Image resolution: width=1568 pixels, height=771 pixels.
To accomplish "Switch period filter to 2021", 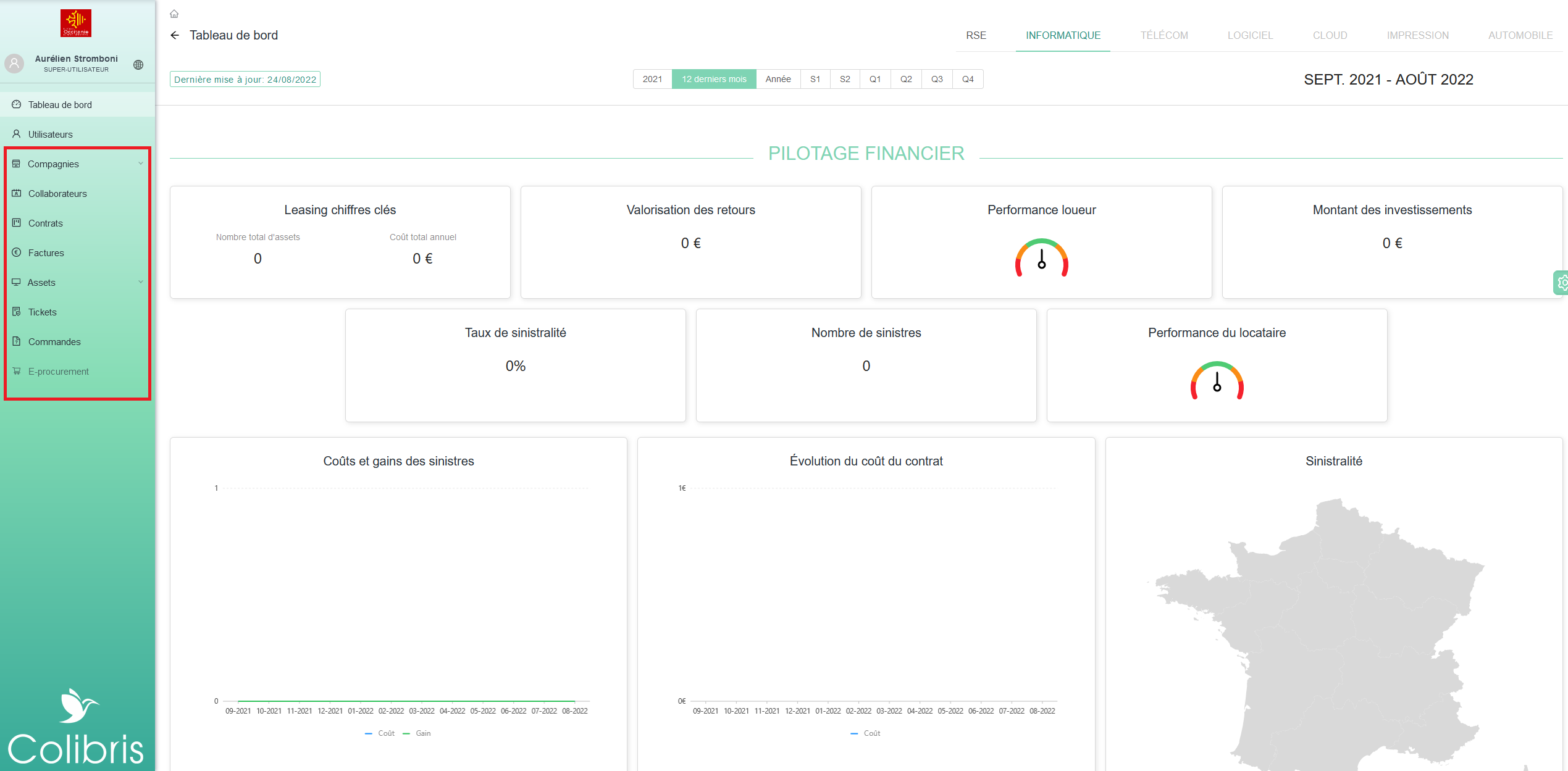I will click(x=652, y=79).
